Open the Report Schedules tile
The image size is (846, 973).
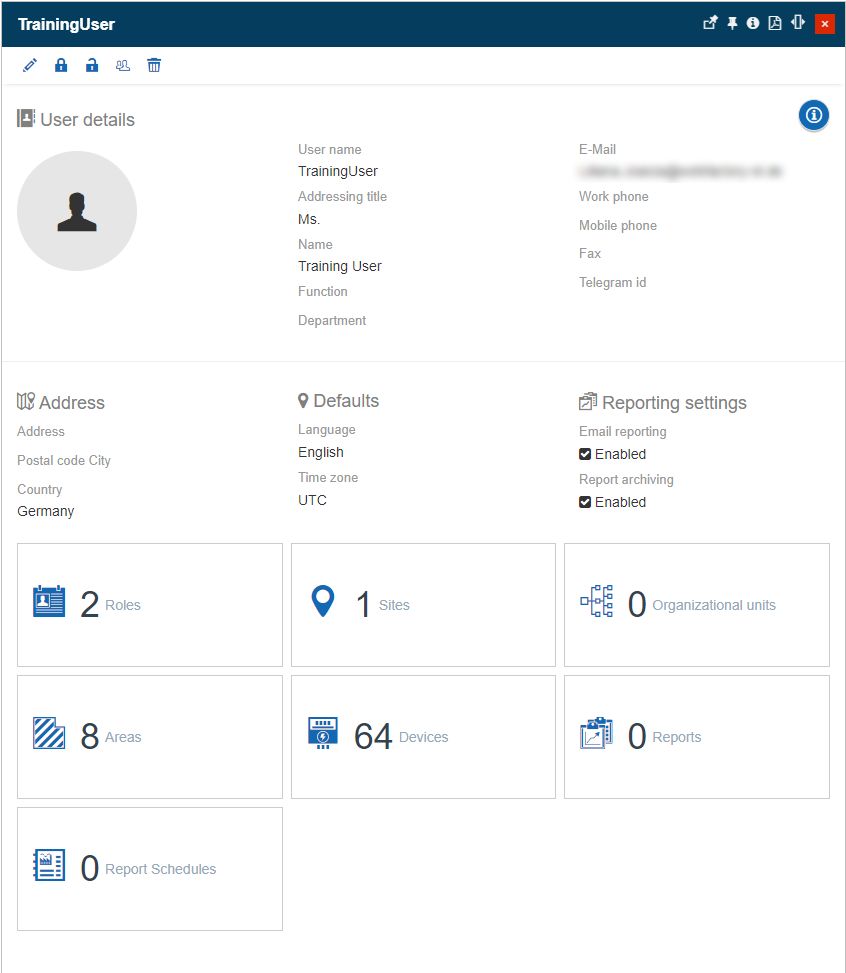(x=150, y=869)
